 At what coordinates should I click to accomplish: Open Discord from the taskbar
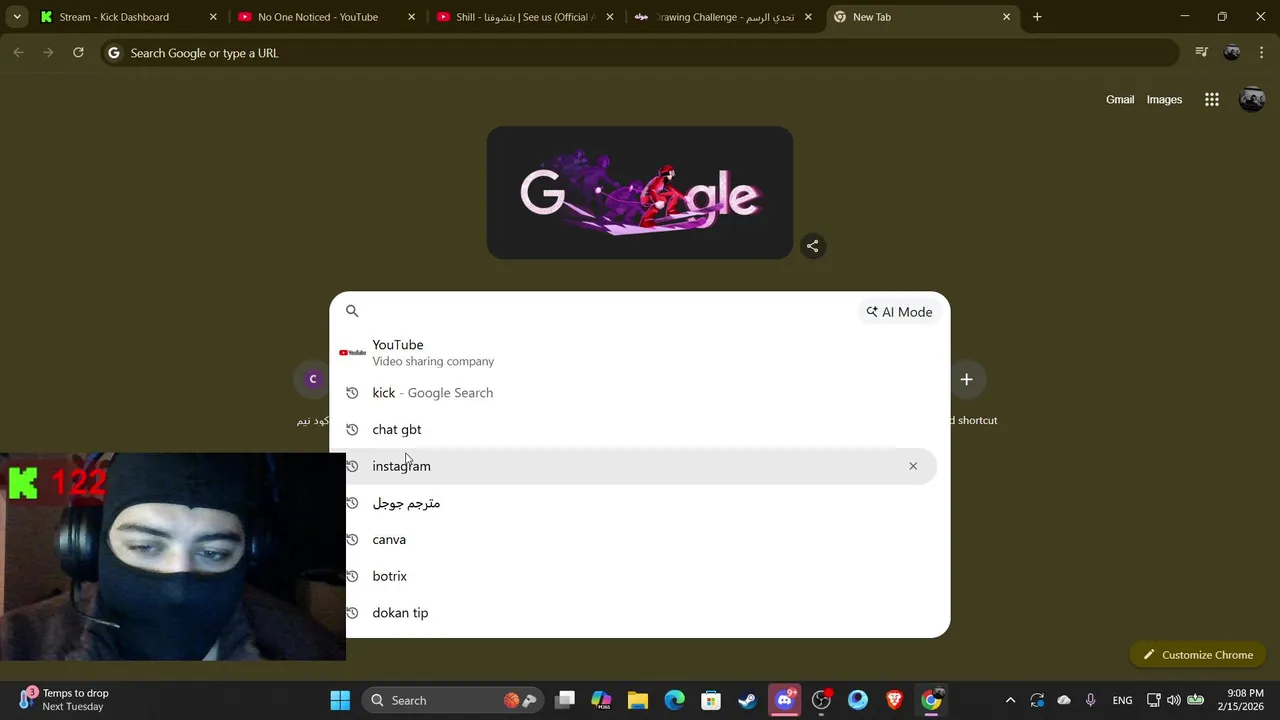point(785,700)
